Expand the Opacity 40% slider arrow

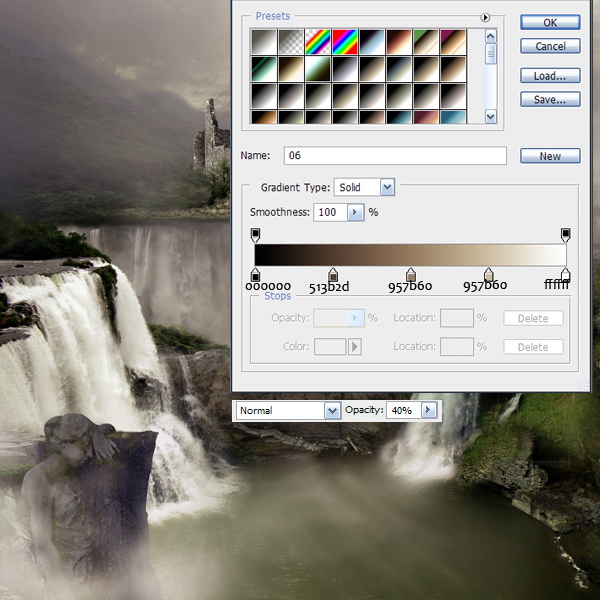click(428, 410)
